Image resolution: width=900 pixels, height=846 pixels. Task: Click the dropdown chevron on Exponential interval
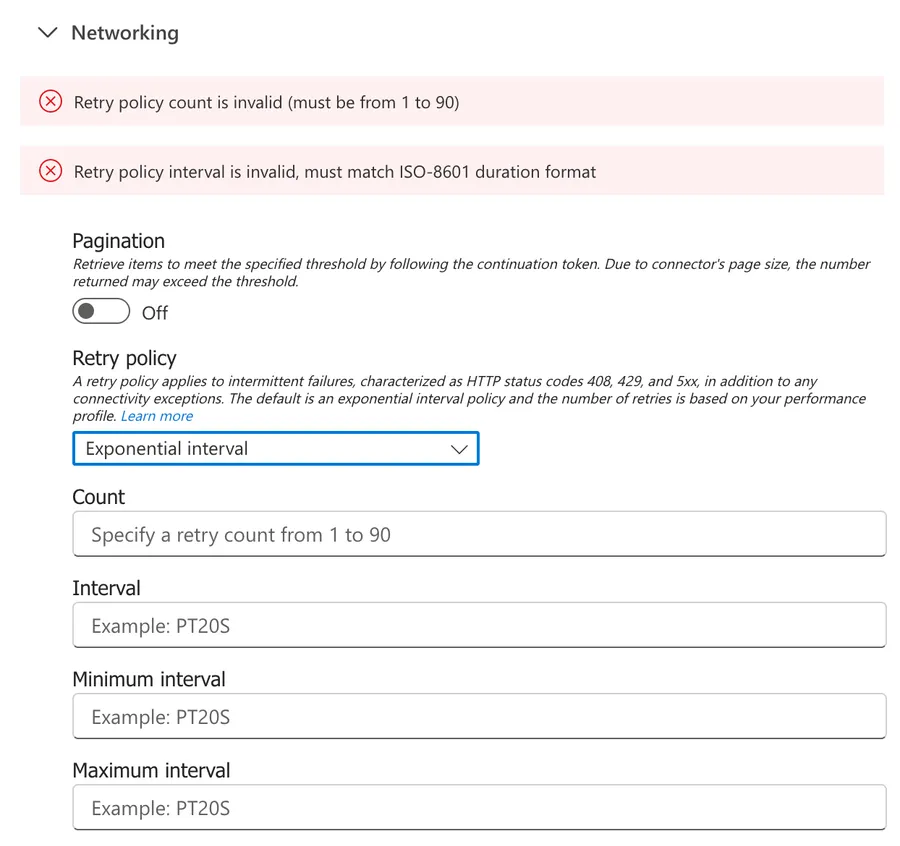pos(460,448)
